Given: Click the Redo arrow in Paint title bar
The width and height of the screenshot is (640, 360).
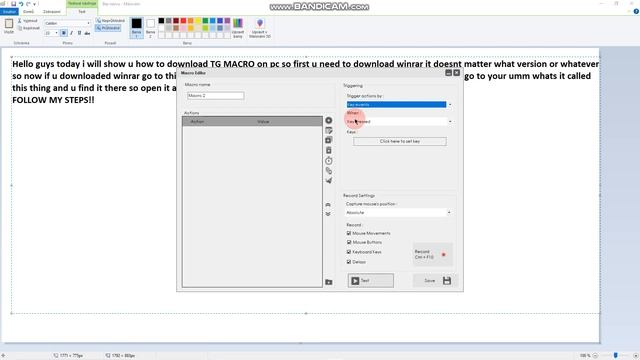Looking at the screenshot, I should click(x=28, y=4).
